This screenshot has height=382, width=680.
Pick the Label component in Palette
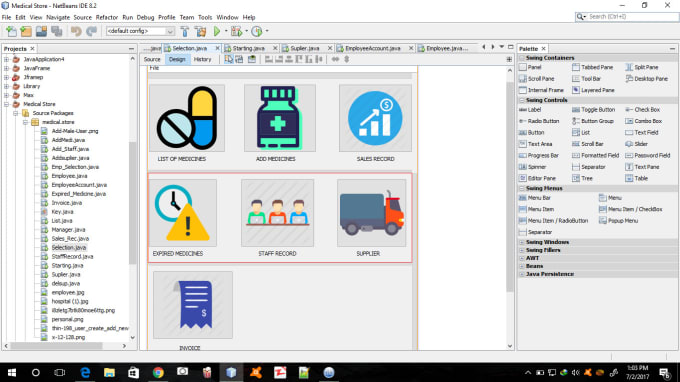[x=530, y=110]
